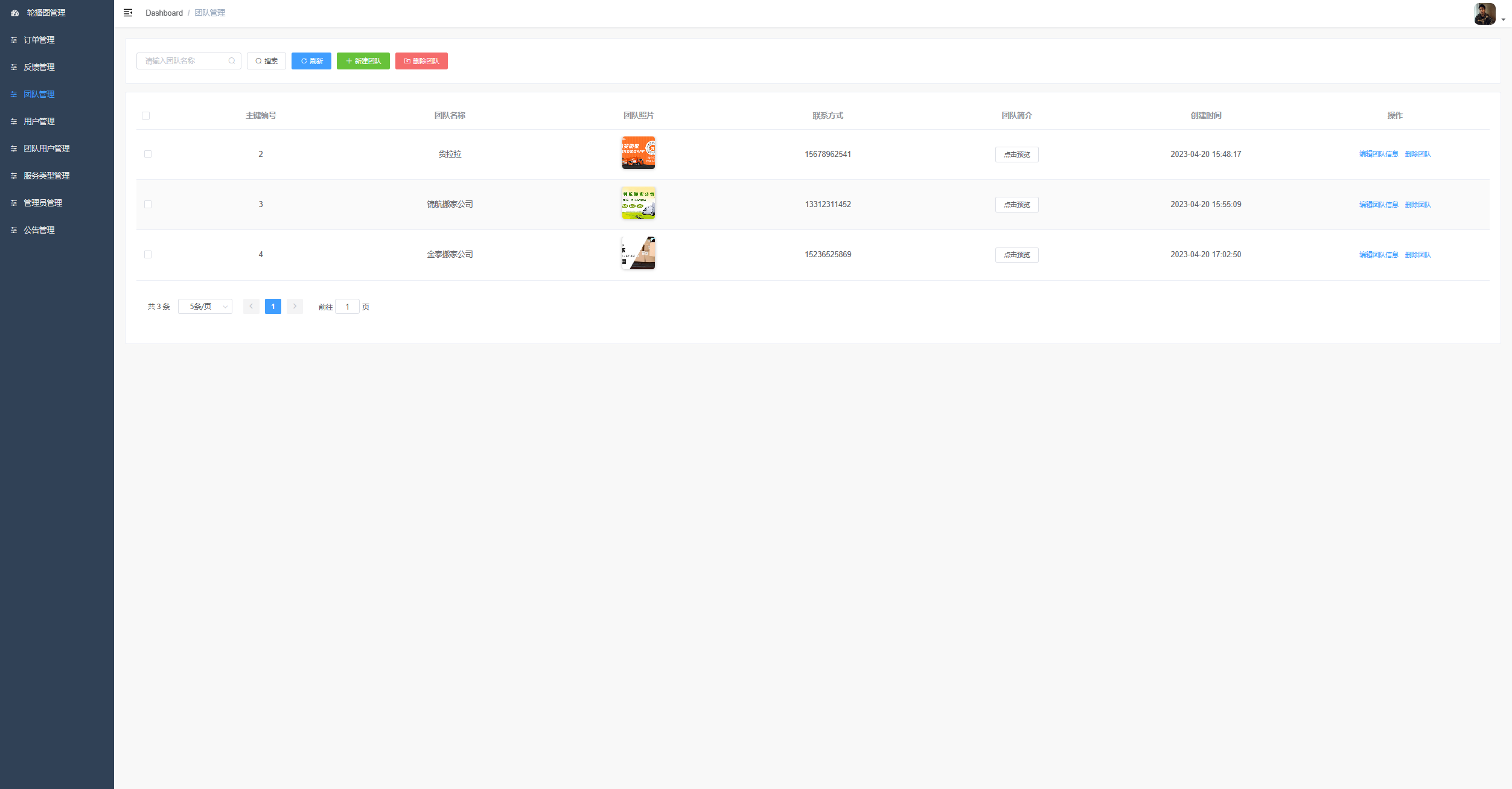Click the previous page arrow in pagination

[x=251, y=307]
